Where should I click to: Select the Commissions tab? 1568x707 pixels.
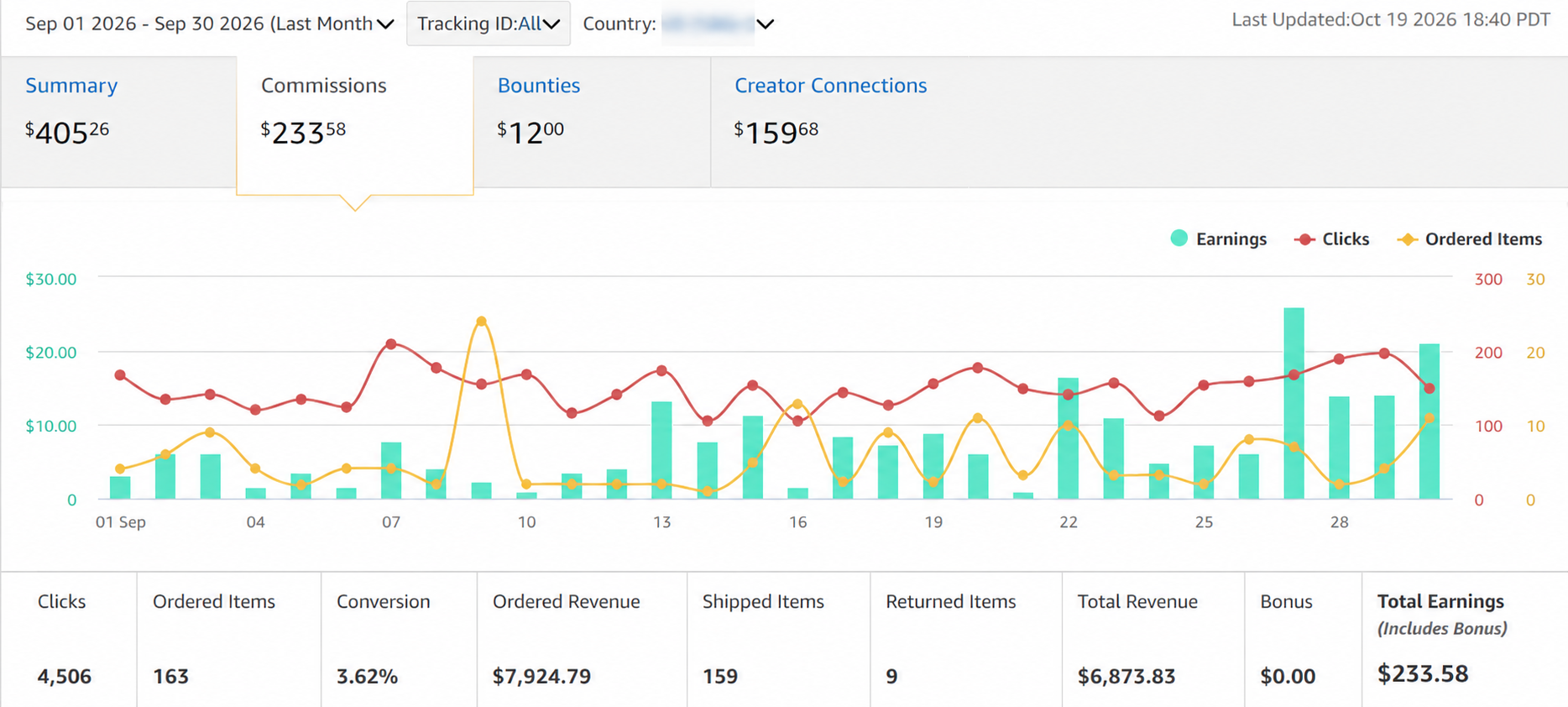pos(324,86)
